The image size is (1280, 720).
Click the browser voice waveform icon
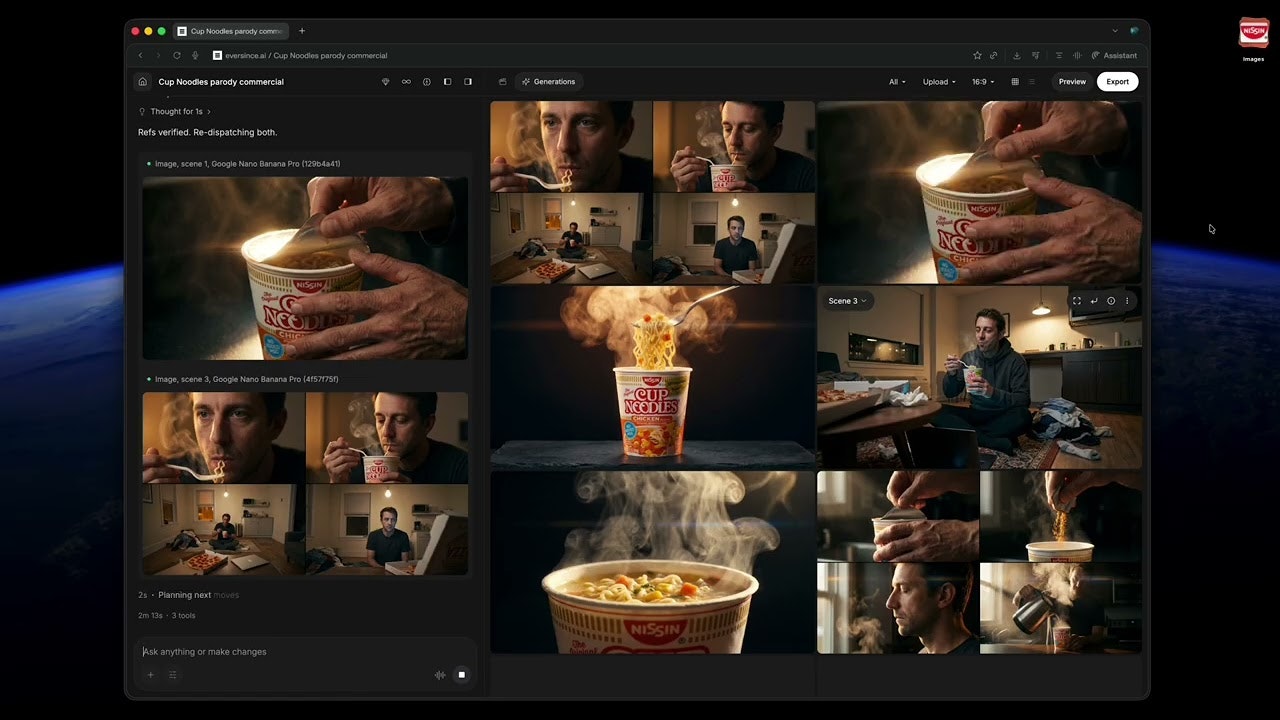point(1077,56)
